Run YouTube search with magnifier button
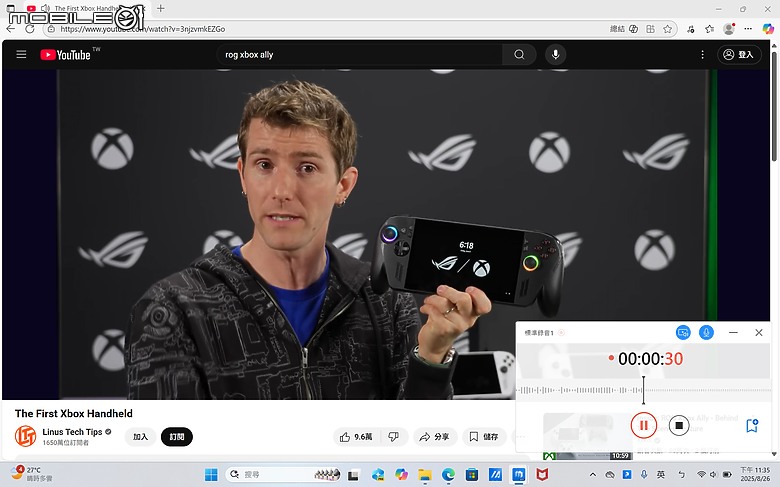The width and height of the screenshot is (780, 487). (519, 55)
